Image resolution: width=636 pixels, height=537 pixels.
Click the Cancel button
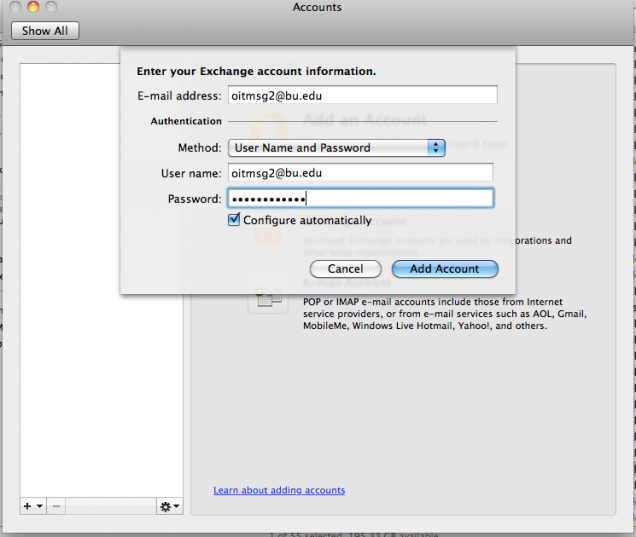coord(345,269)
